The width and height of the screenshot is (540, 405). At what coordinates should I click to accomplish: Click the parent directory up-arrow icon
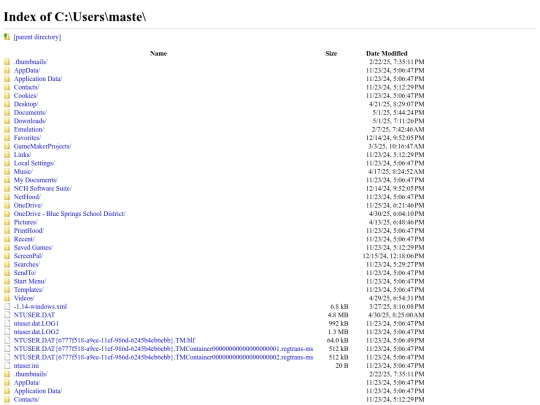[x=7, y=37]
